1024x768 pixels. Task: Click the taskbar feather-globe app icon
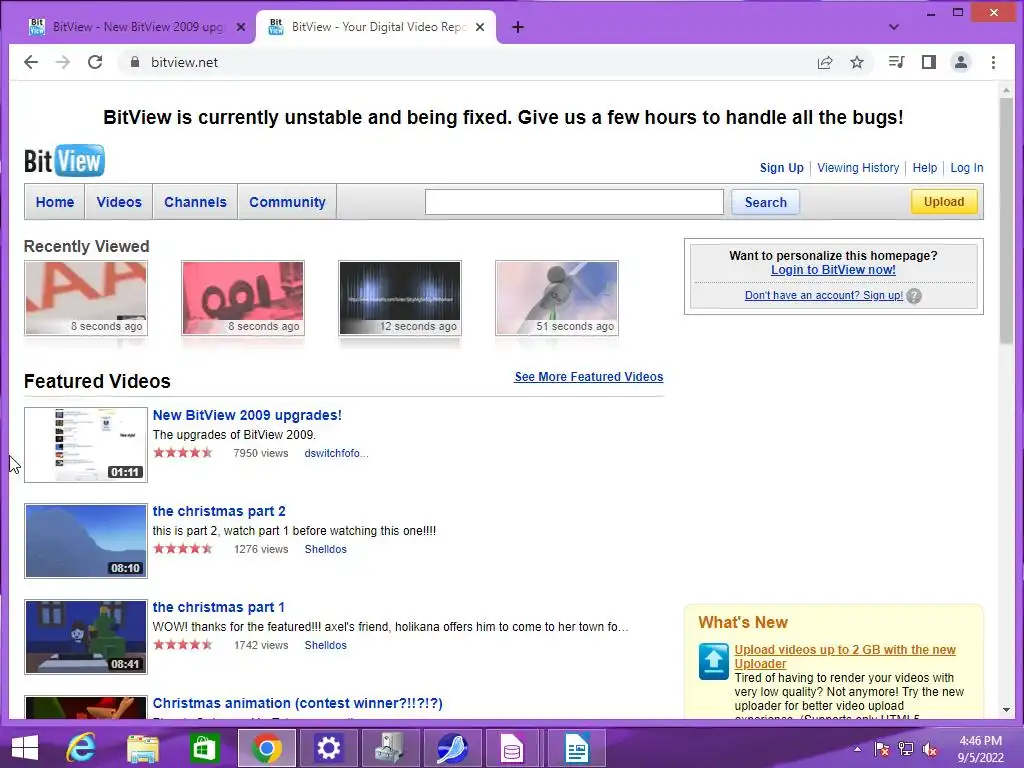(453, 748)
